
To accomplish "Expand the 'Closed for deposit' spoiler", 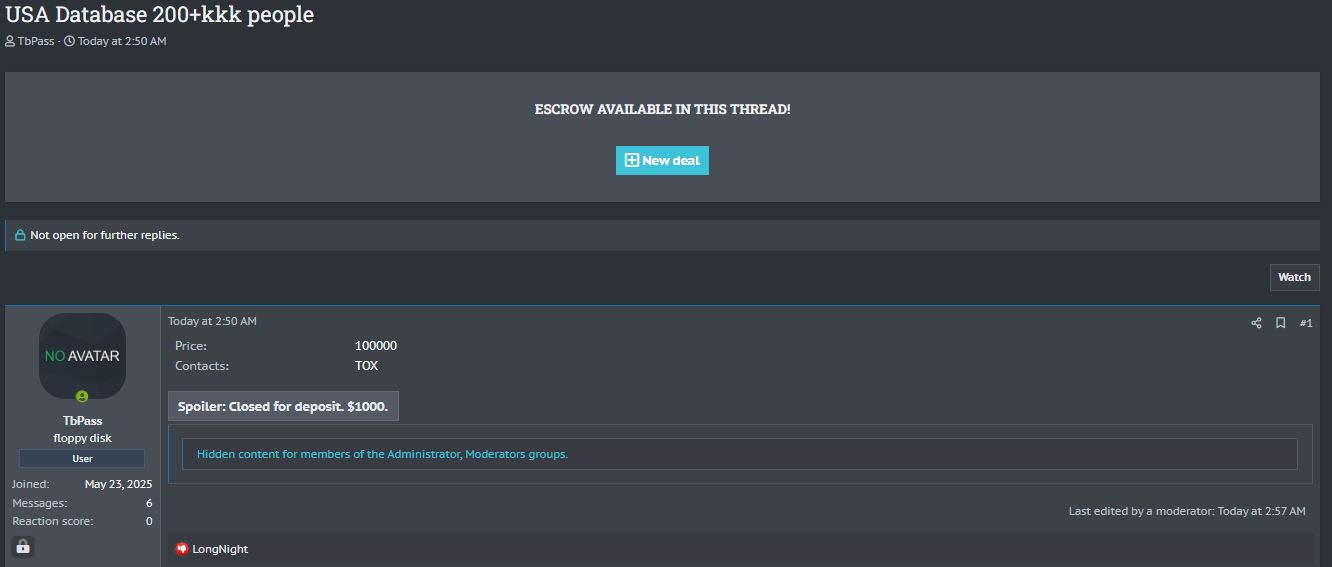I will click(x=283, y=406).
